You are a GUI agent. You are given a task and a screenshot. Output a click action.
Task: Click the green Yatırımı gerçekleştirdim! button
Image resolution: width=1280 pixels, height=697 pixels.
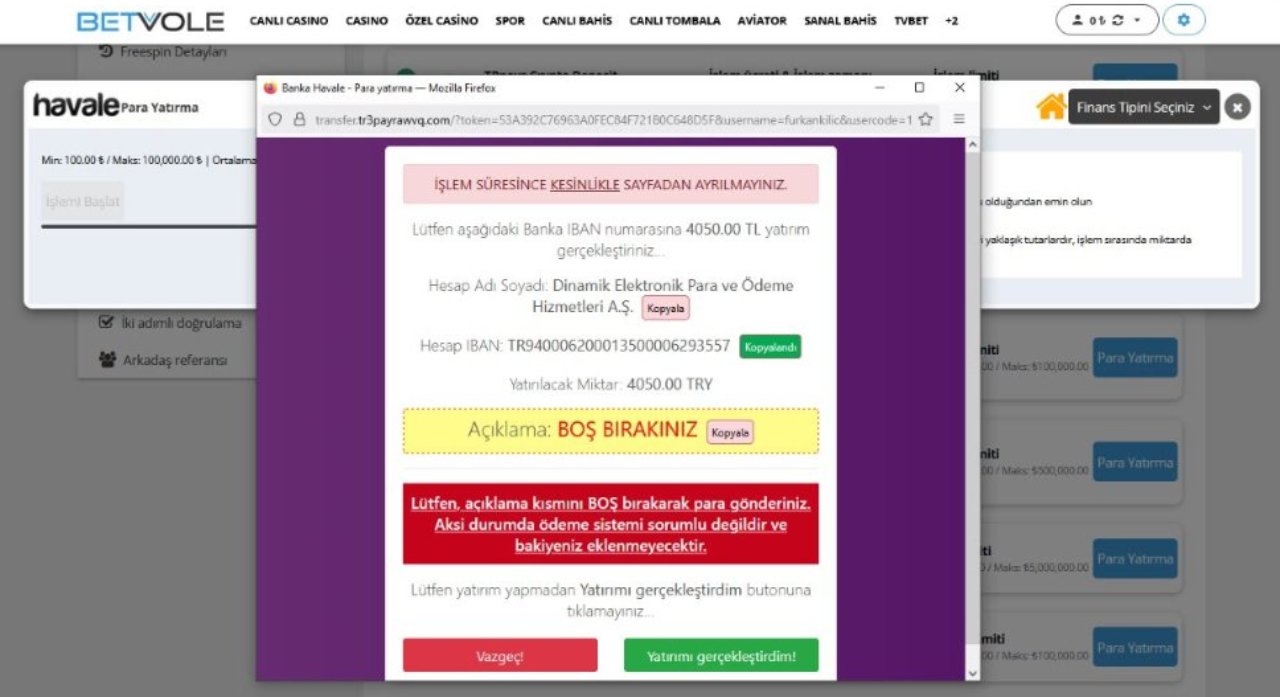[721, 656]
